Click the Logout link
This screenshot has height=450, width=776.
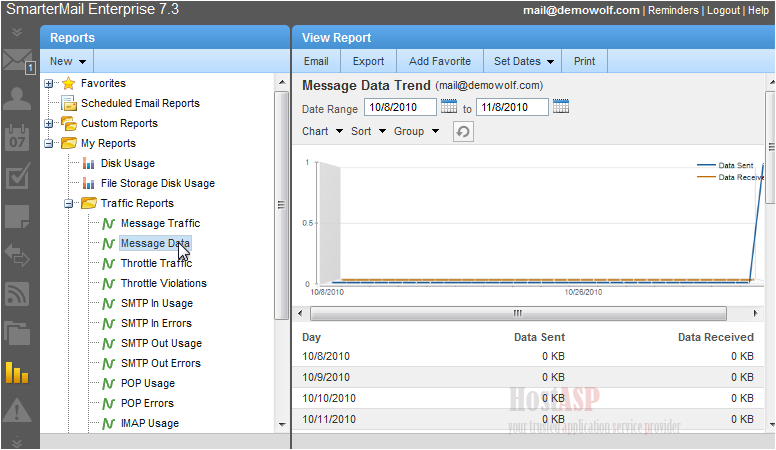click(x=723, y=10)
